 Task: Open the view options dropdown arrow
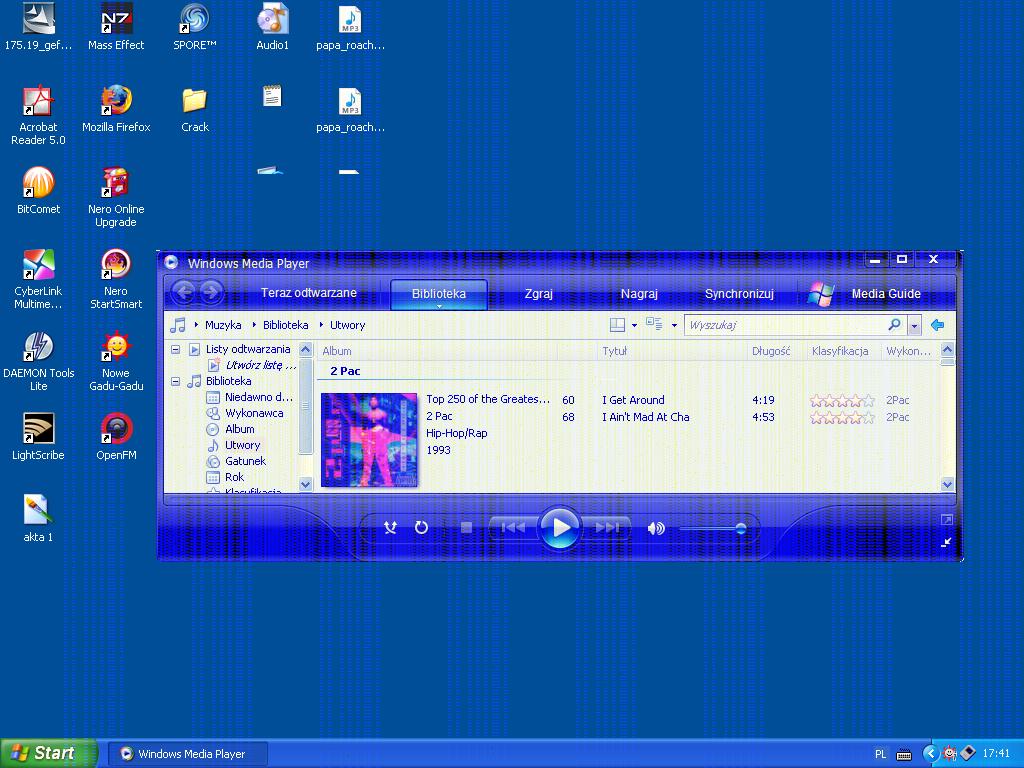674,325
